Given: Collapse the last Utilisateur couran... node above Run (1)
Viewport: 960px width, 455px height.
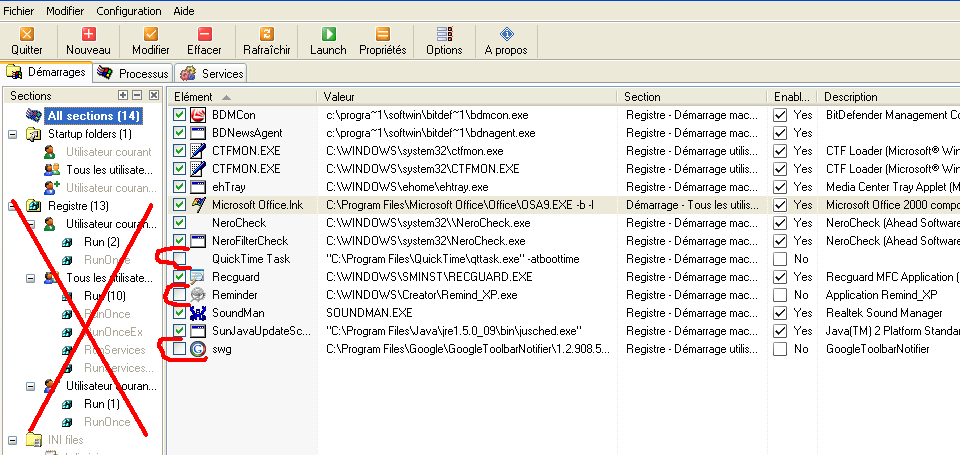Looking at the screenshot, I should pyautogui.click(x=31, y=386).
